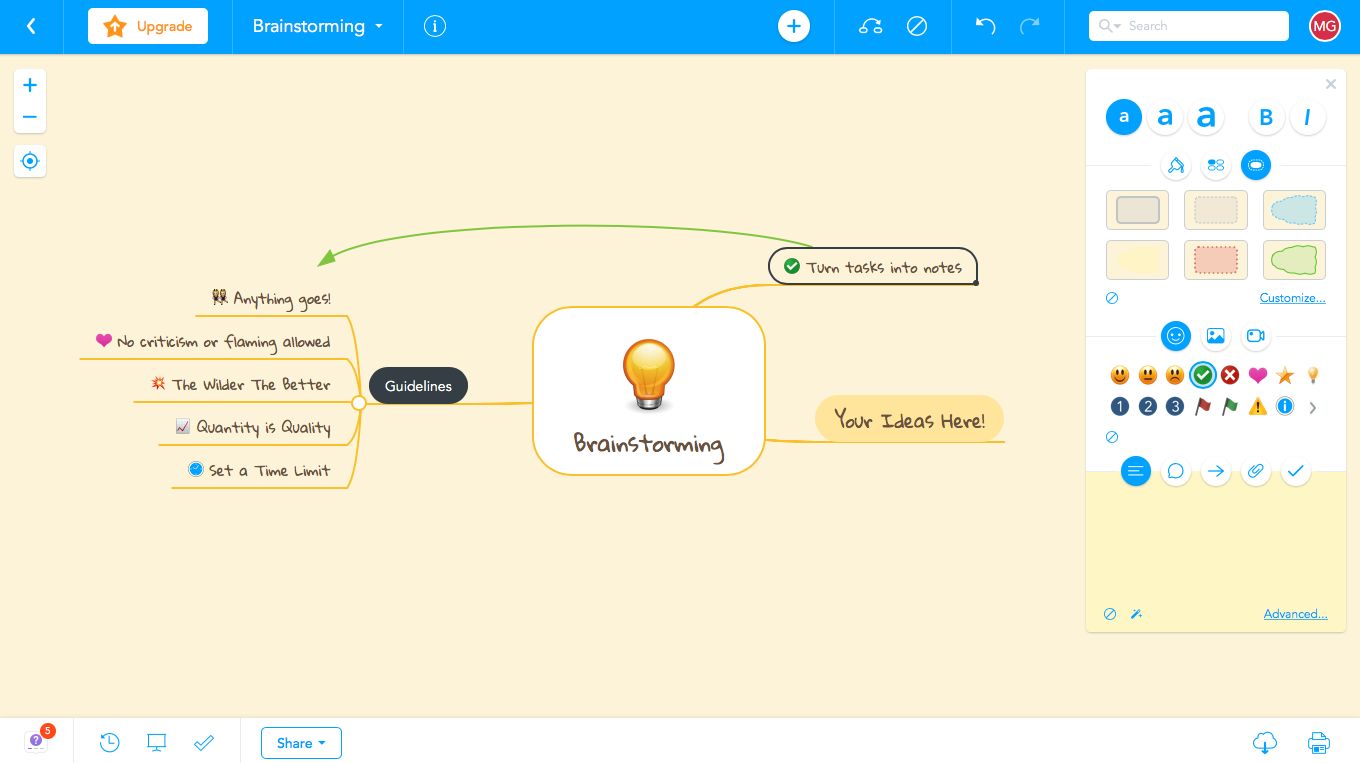The image size is (1360, 763).
Task: Select the pink heart icon
Action: [x=1258, y=375]
